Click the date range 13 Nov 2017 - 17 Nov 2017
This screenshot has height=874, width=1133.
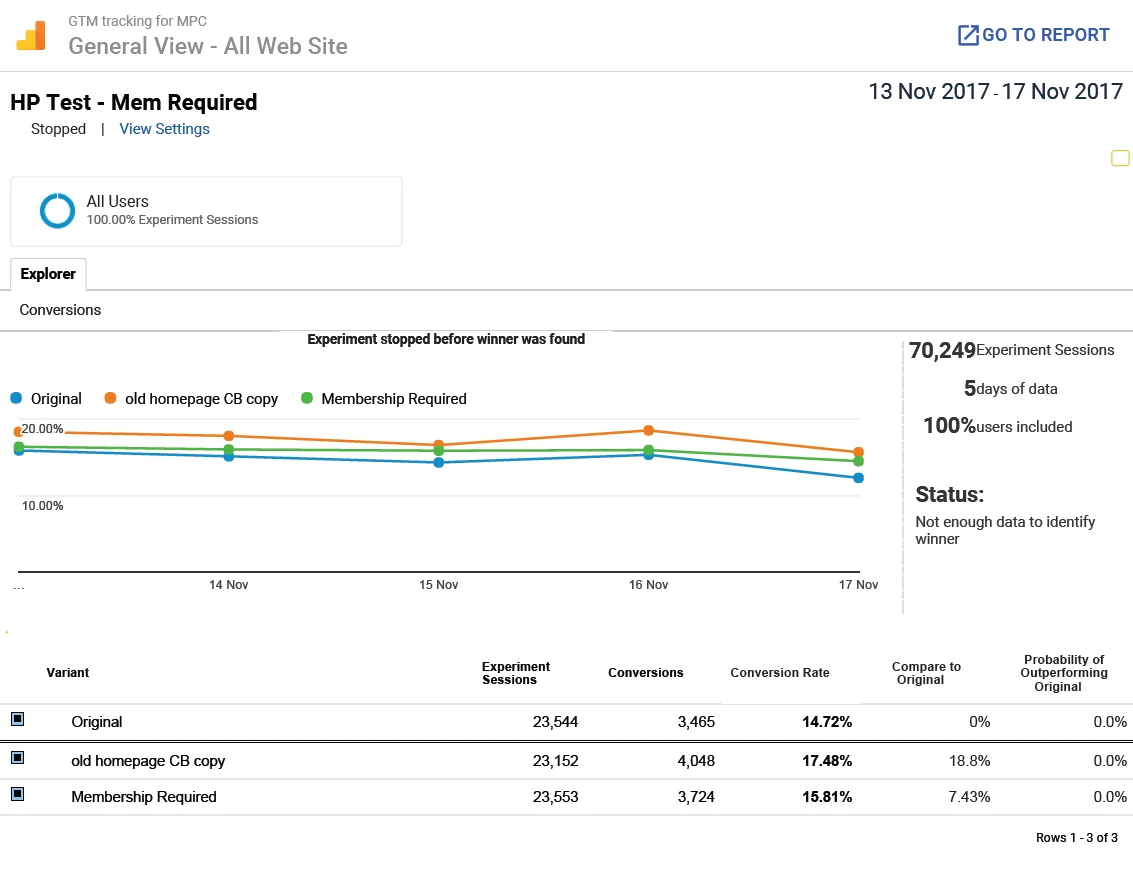point(995,92)
